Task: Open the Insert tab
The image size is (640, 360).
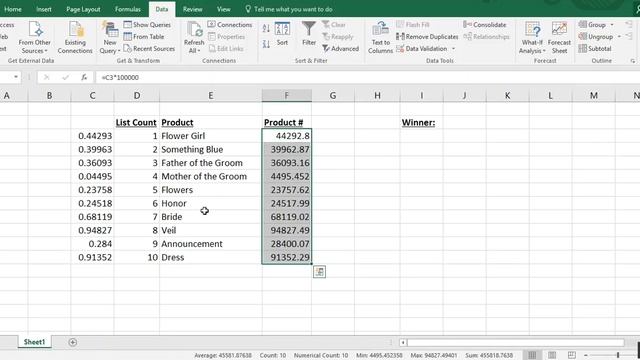Action: pos(44,9)
